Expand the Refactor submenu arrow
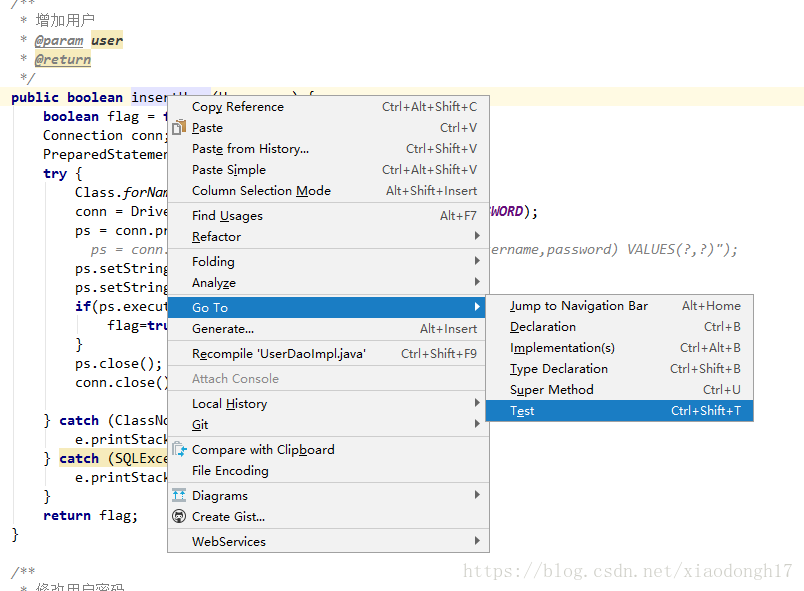The image size is (804, 591). [477, 236]
